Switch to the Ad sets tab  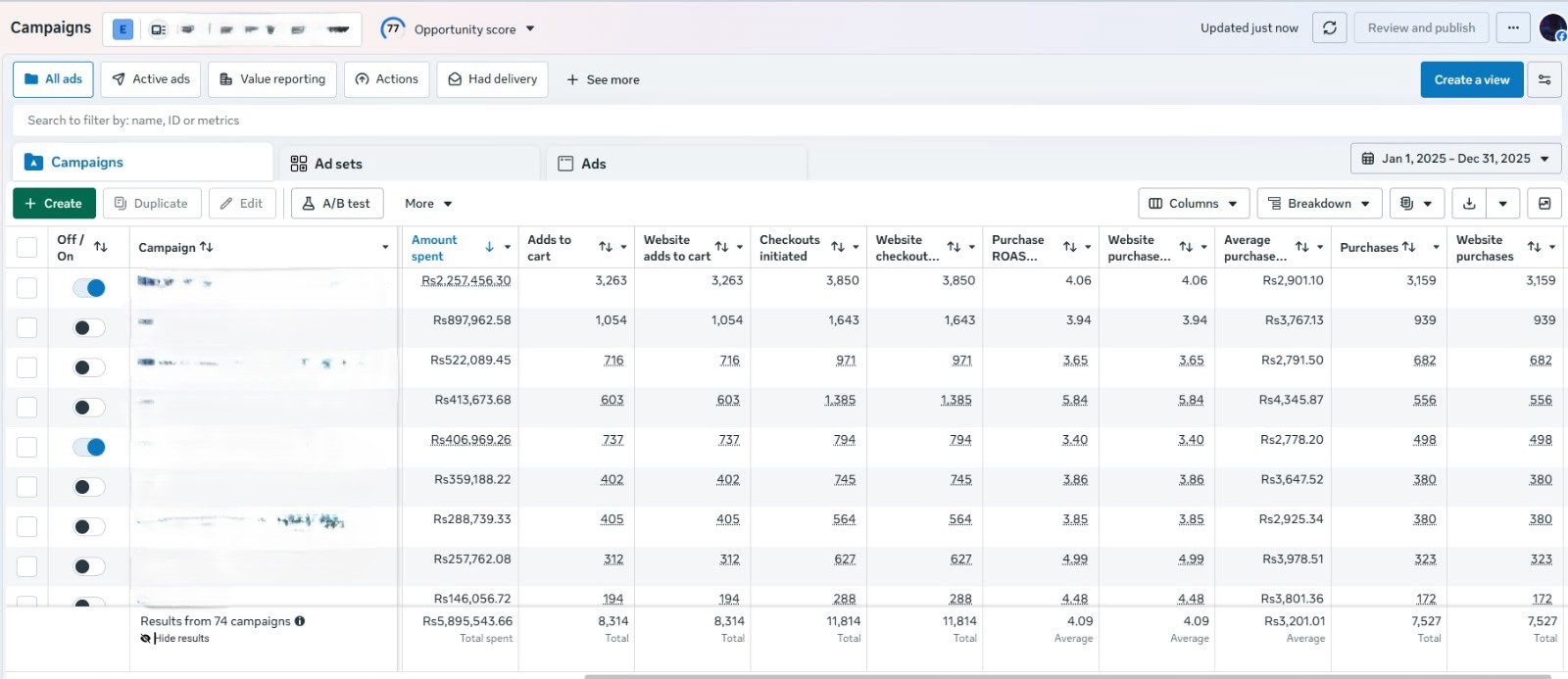[410, 164]
